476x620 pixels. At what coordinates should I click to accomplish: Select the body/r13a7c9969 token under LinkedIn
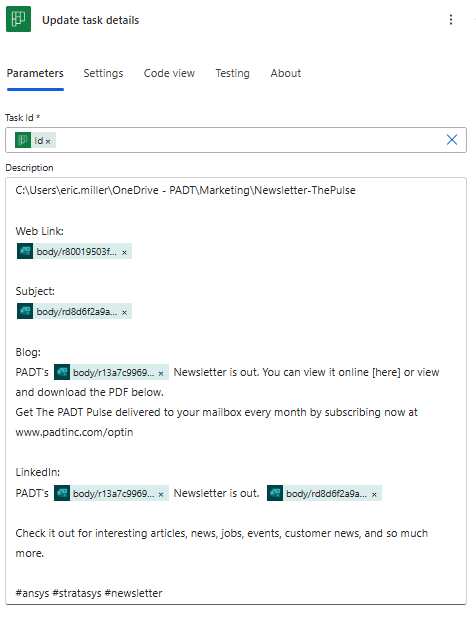coord(111,493)
